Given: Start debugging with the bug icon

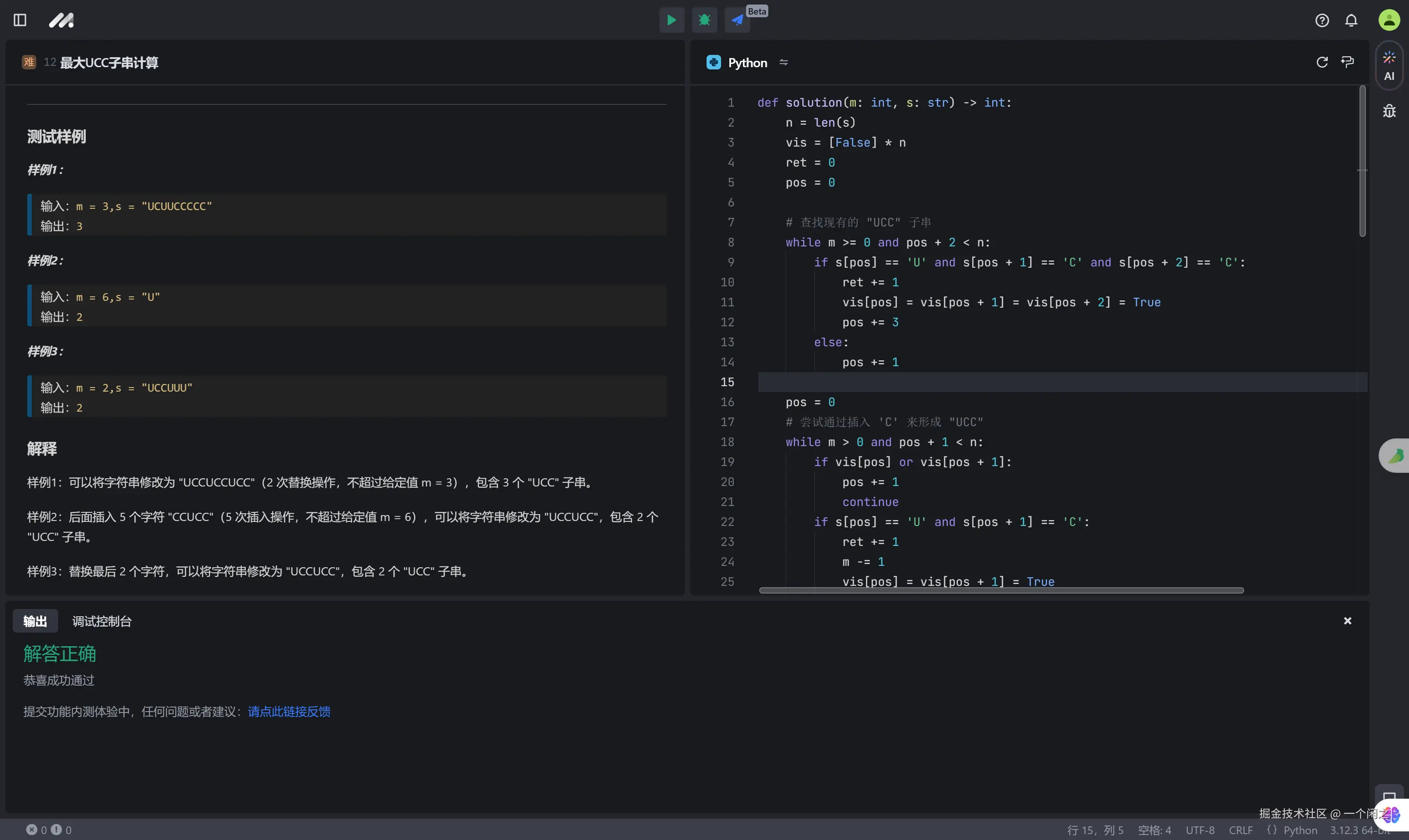Looking at the screenshot, I should tap(705, 20).
